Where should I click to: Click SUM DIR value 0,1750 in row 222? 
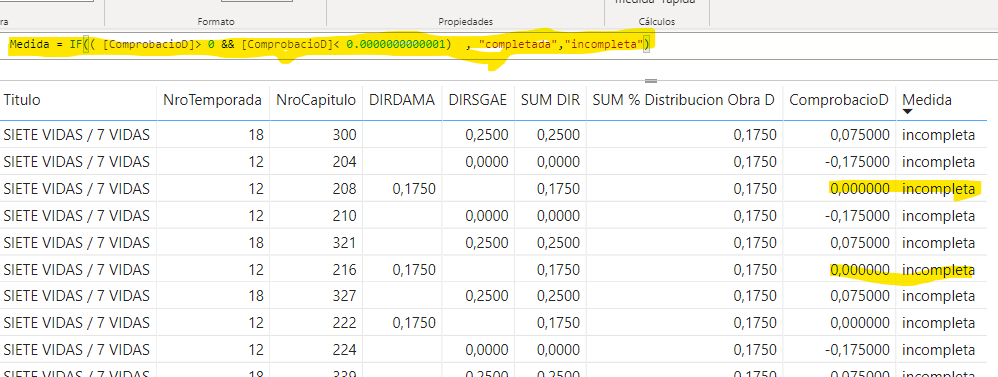(x=558, y=323)
